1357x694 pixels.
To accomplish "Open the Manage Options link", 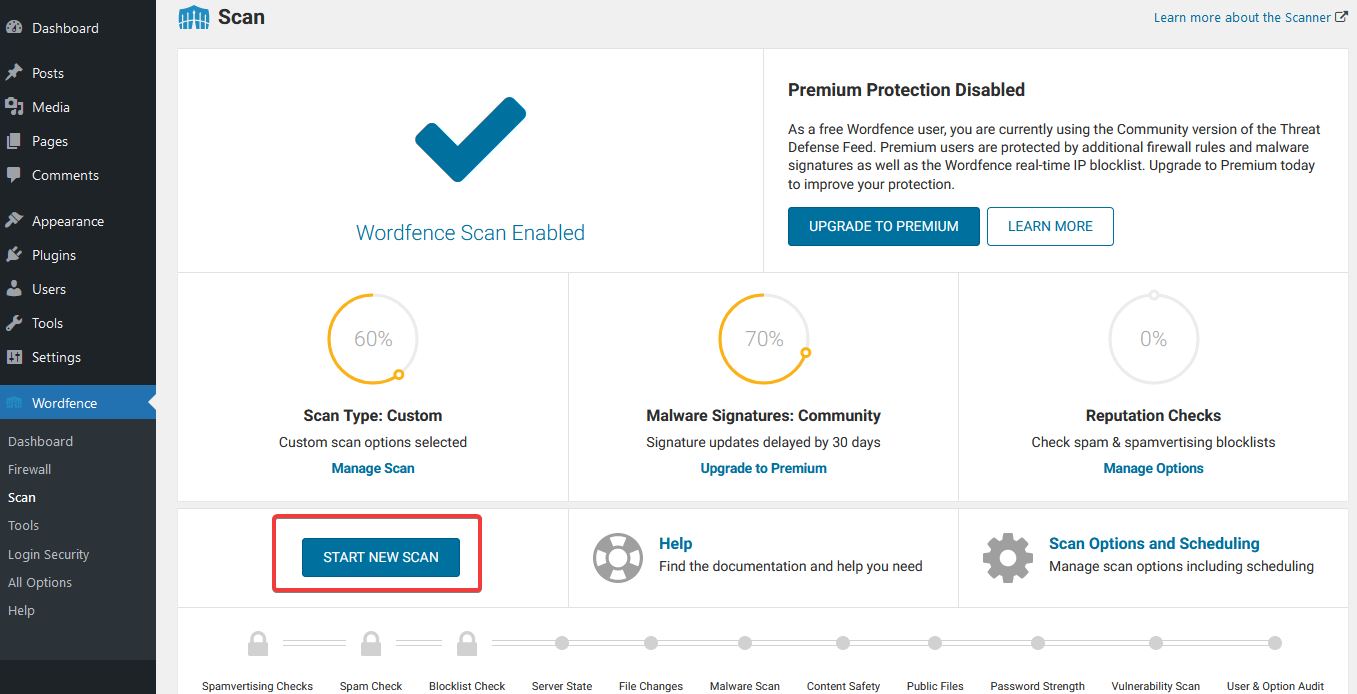I will pyautogui.click(x=1153, y=468).
